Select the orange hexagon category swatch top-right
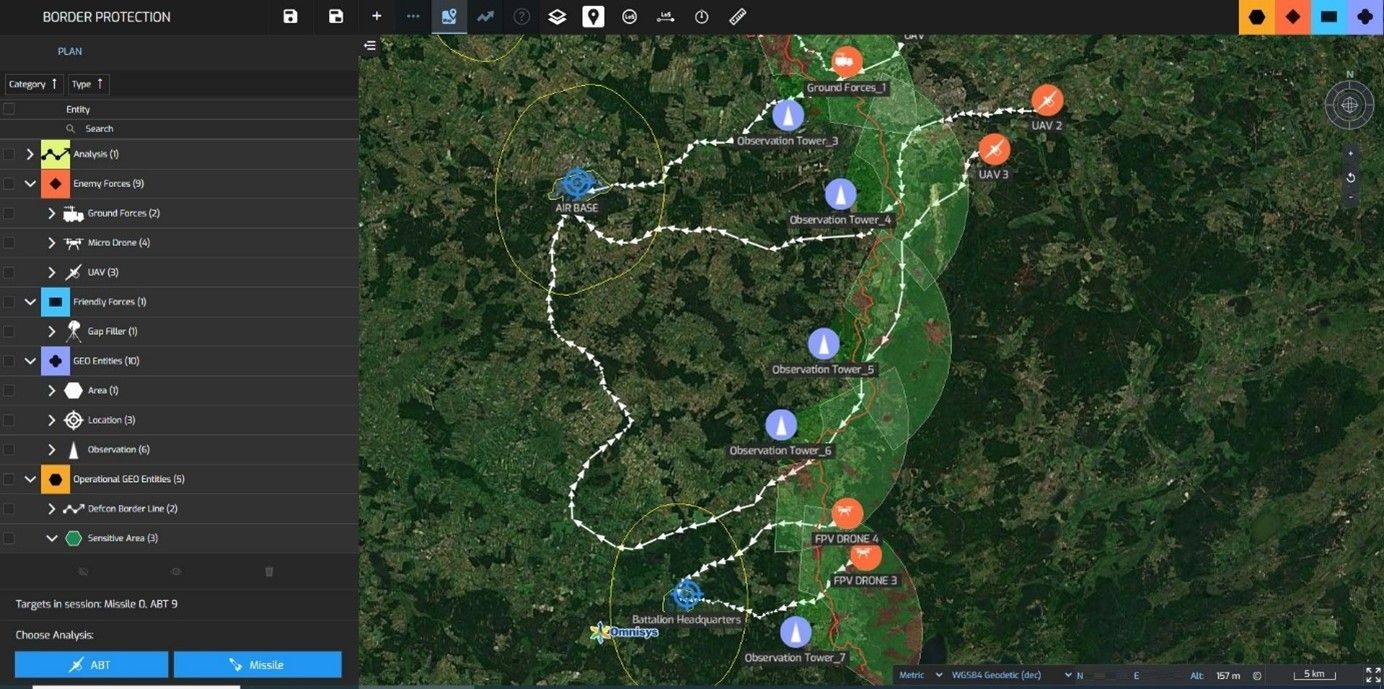Viewport: 1384px width, 689px height. click(x=1257, y=17)
